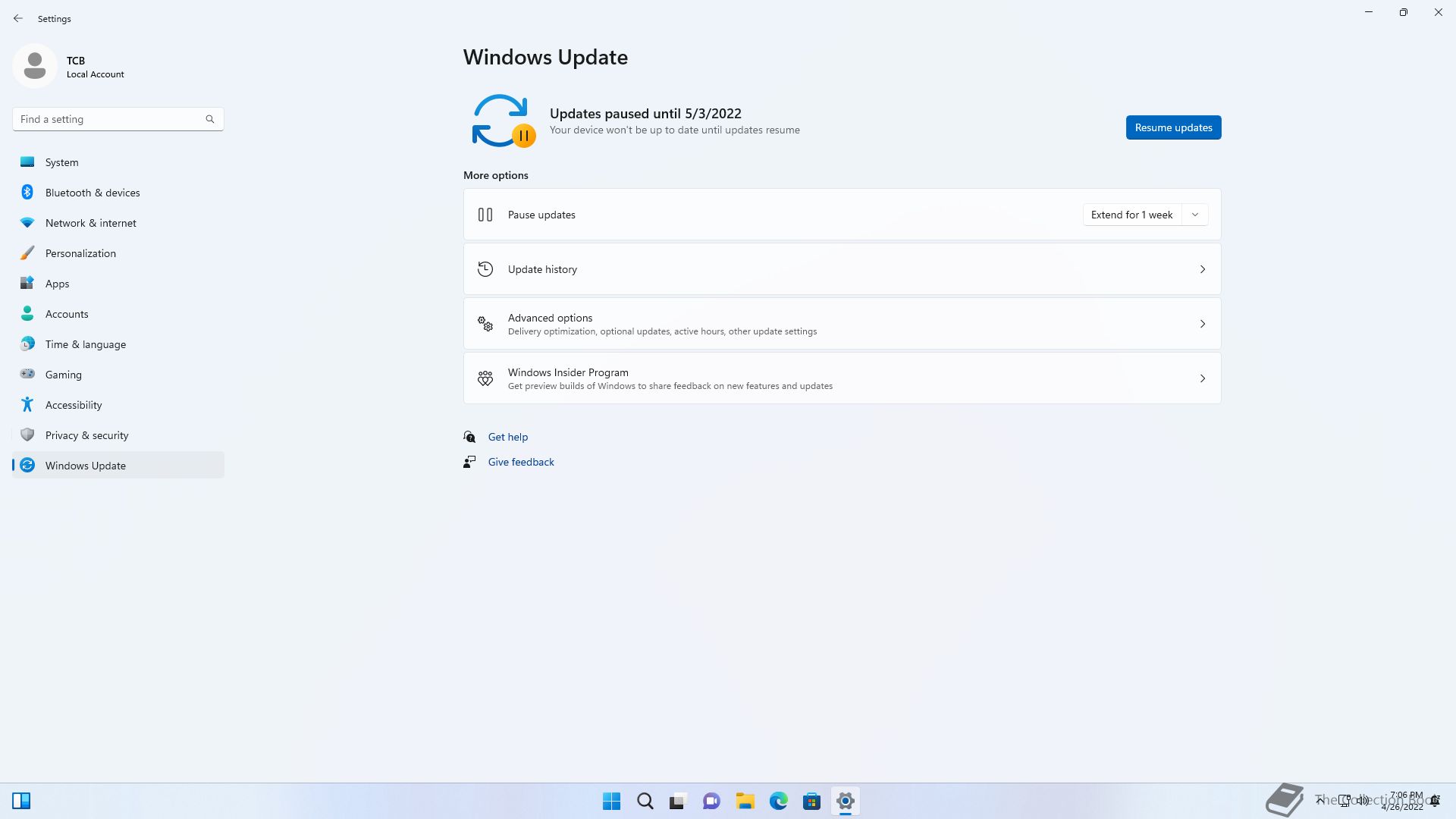This screenshot has height=819, width=1456.
Task: Open Advanced options chevron
Action: (1203, 324)
